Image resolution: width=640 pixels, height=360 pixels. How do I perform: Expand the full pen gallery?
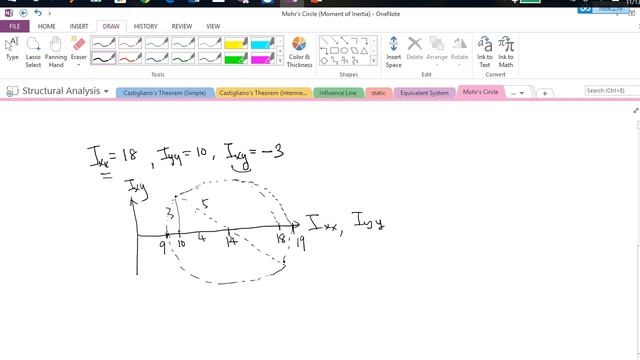280,60
